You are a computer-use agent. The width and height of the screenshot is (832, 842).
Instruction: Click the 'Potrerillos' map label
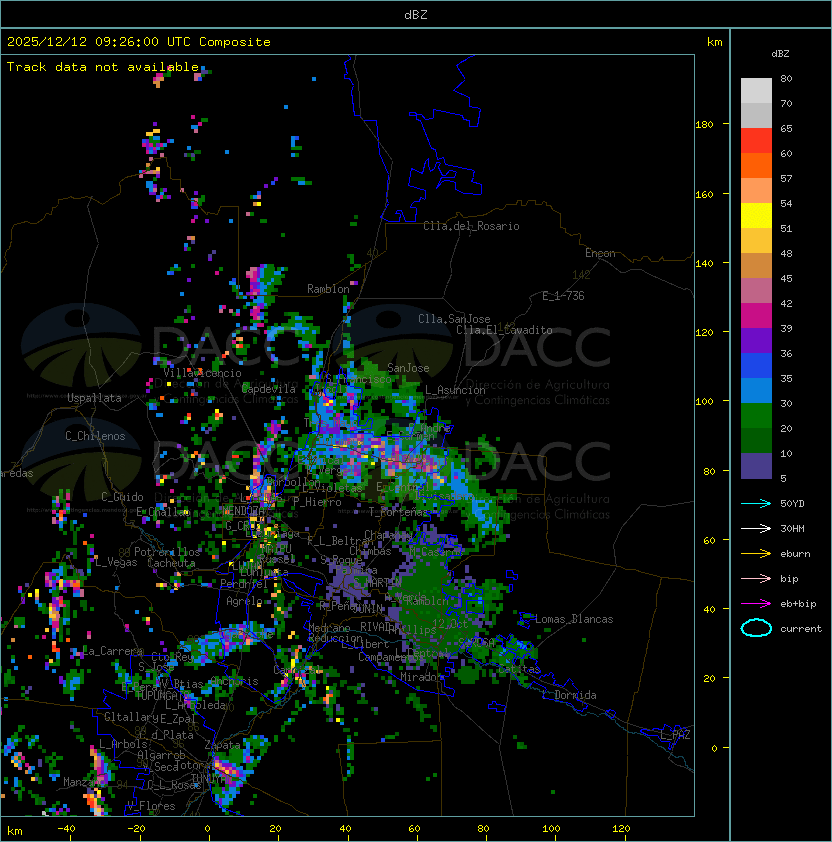click(x=167, y=552)
